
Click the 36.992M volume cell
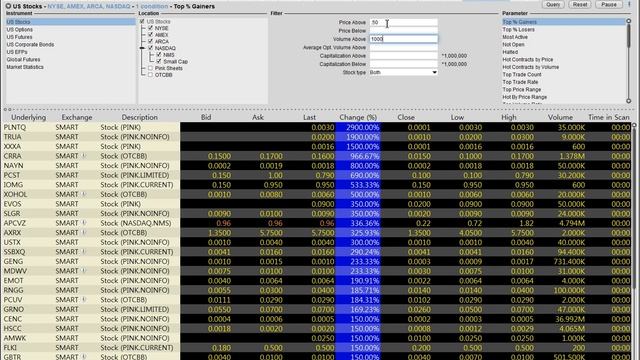coord(570,319)
